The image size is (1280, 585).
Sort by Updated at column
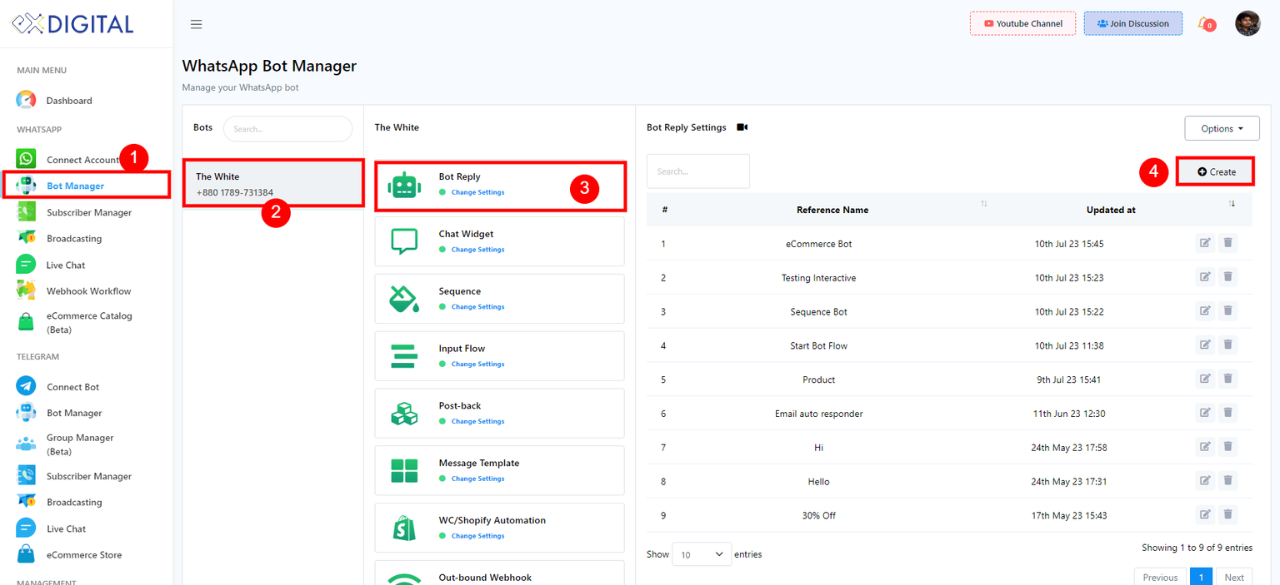point(1111,210)
